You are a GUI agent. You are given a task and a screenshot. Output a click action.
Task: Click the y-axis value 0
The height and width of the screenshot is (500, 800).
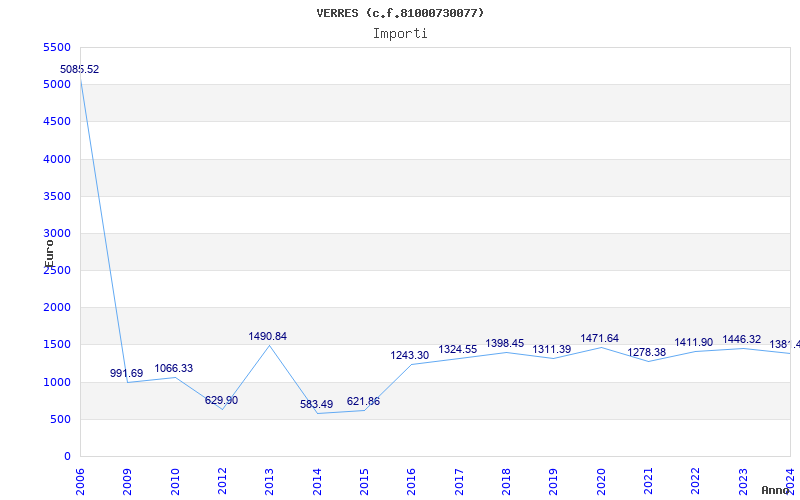[x=67, y=457]
